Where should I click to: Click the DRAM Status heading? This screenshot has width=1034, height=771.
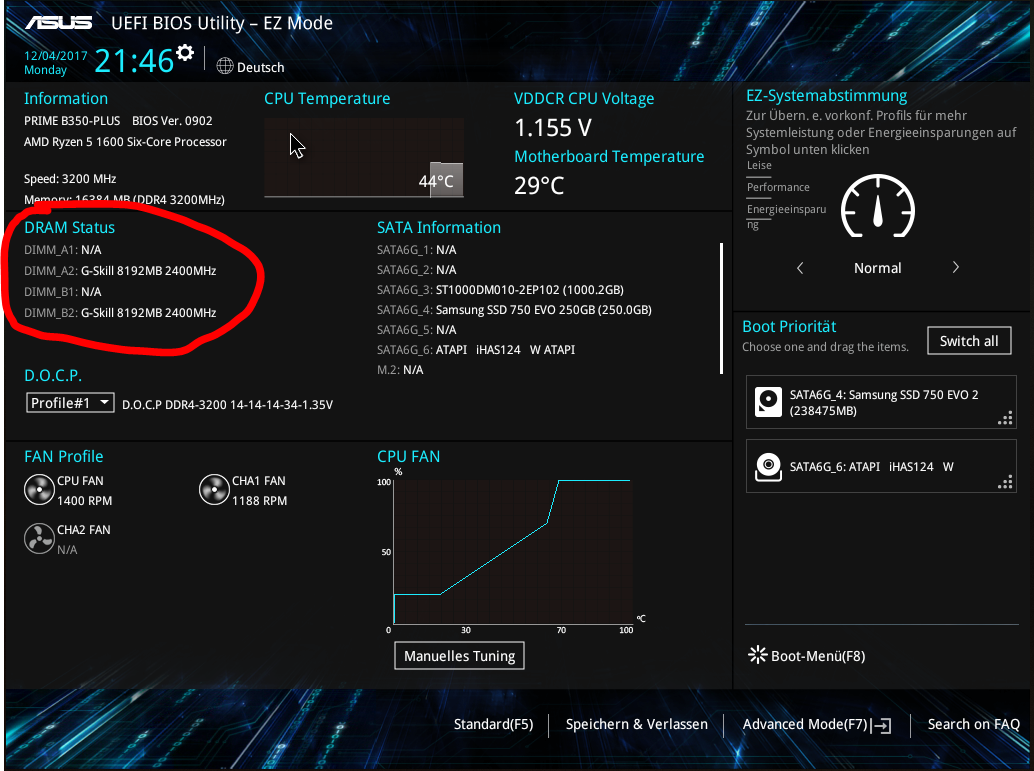pyautogui.click(x=69, y=228)
